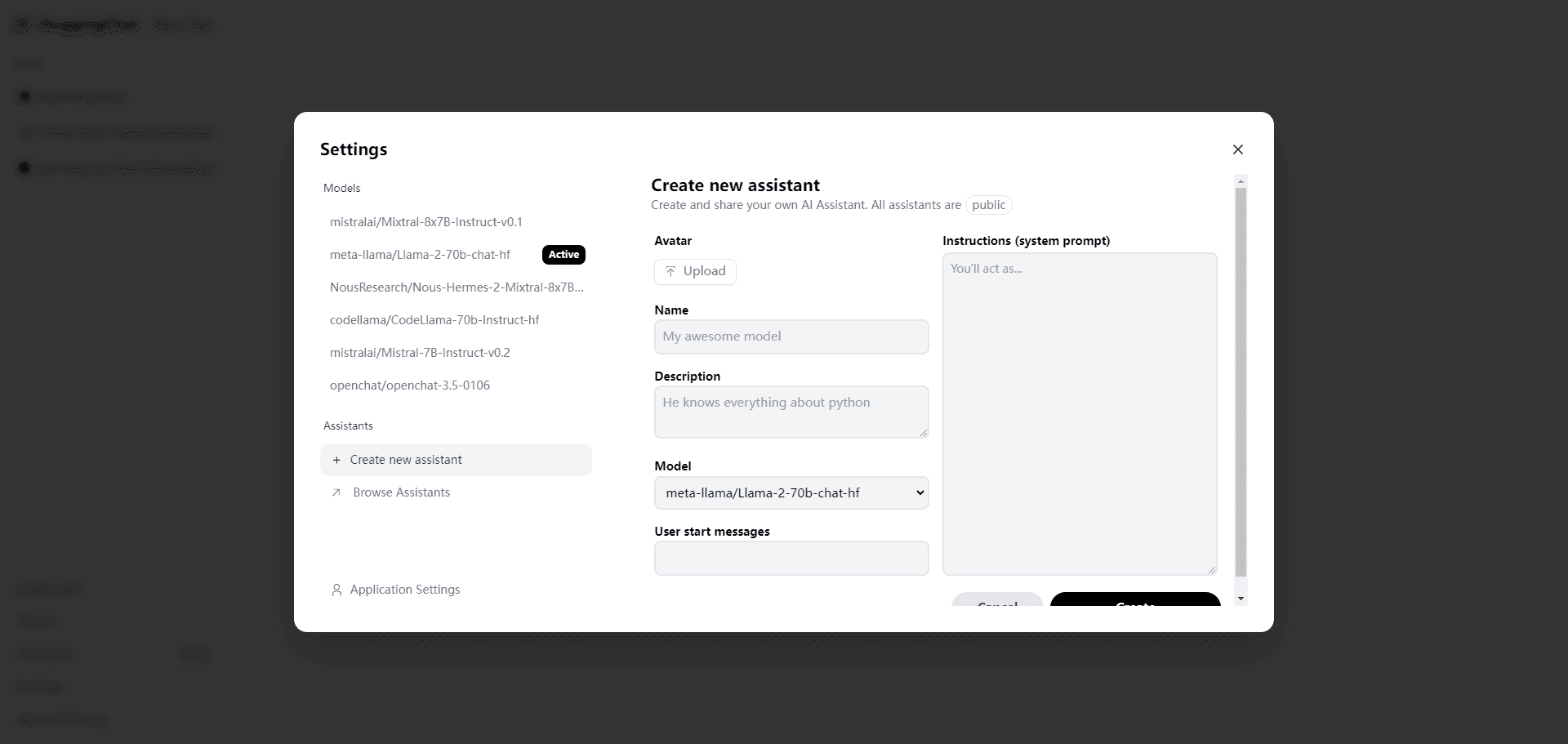Click the arrow icon beside Browse Assistants
1568x744 pixels.
coord(336,492)
